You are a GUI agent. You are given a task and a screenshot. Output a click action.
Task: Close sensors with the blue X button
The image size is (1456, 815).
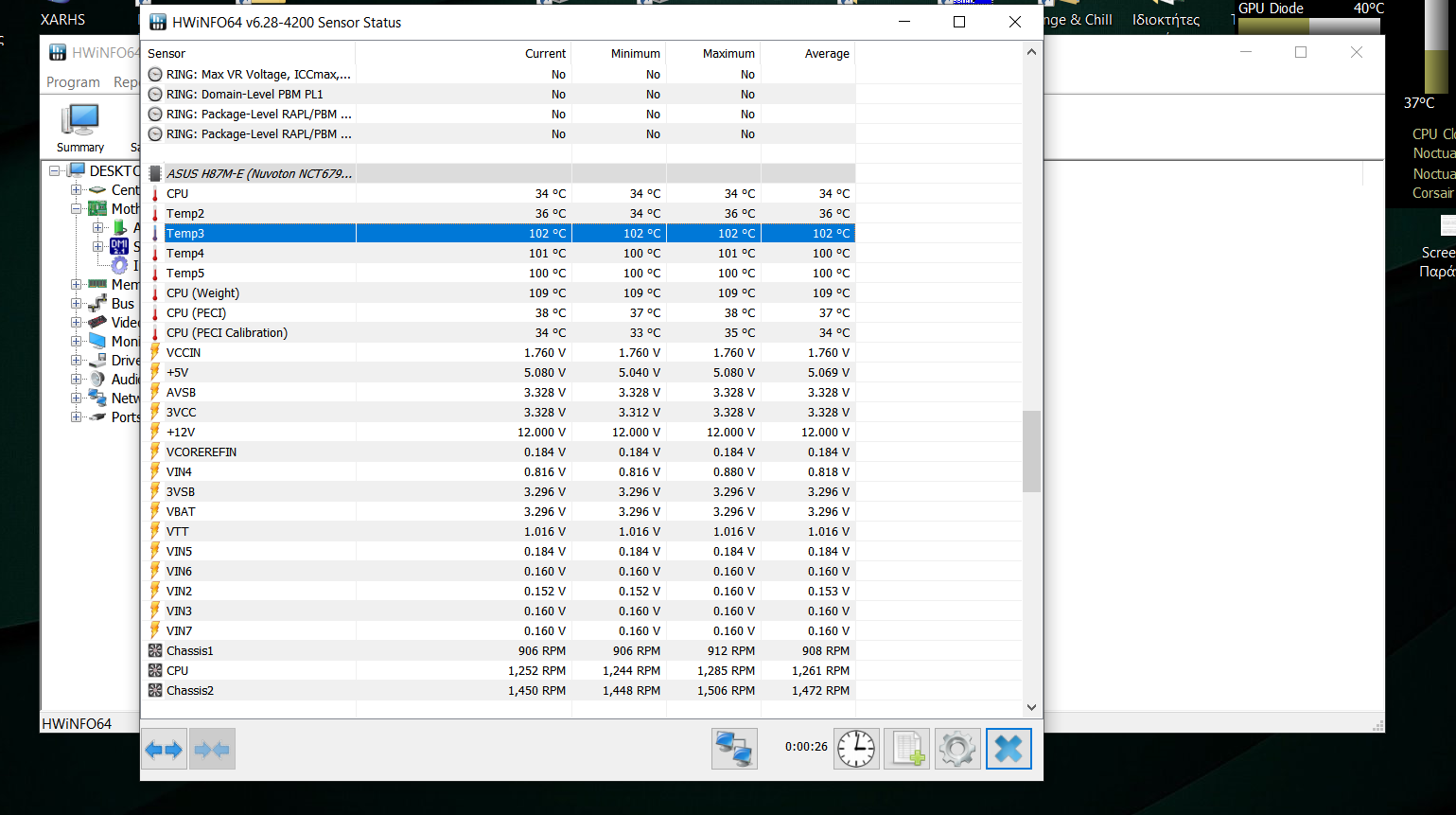coord(1009,750)
